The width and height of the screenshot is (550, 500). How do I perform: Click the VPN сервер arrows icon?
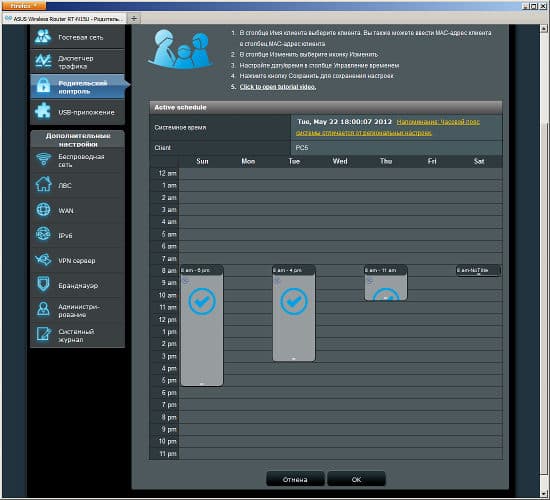tap(43, 260)
